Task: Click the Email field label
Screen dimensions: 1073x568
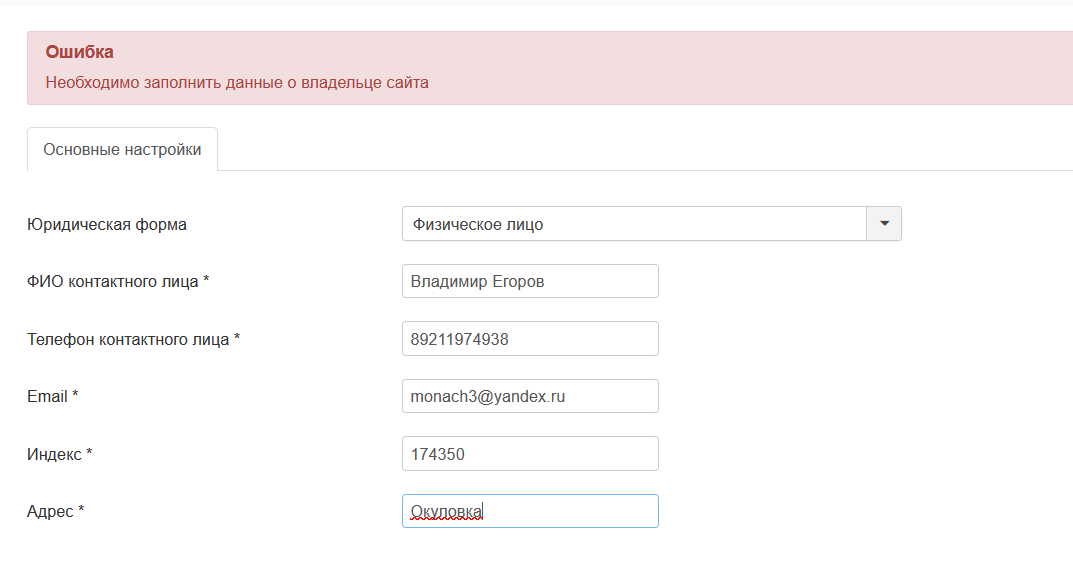Action: (46, 397)
